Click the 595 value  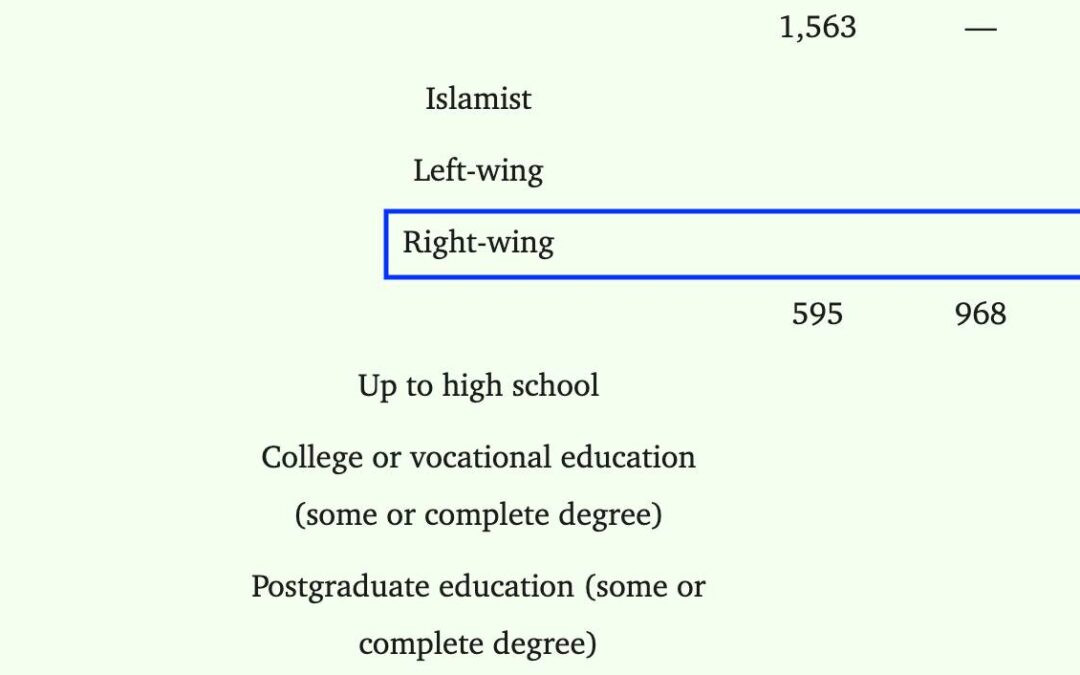[x=817, y=315]
